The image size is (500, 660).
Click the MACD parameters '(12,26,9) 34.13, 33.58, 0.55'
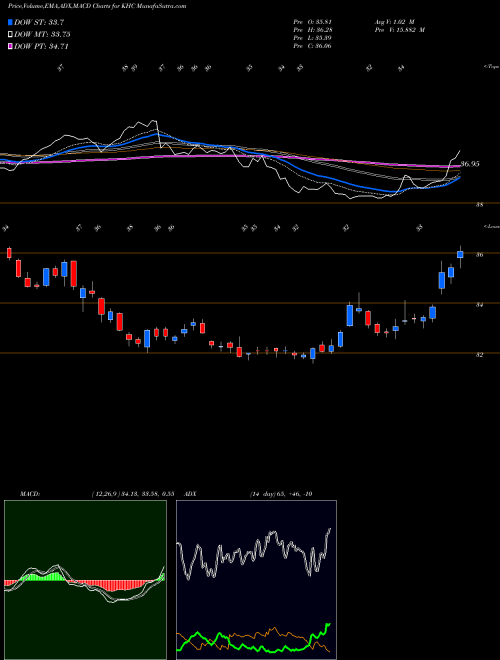[x=133, y=494]
